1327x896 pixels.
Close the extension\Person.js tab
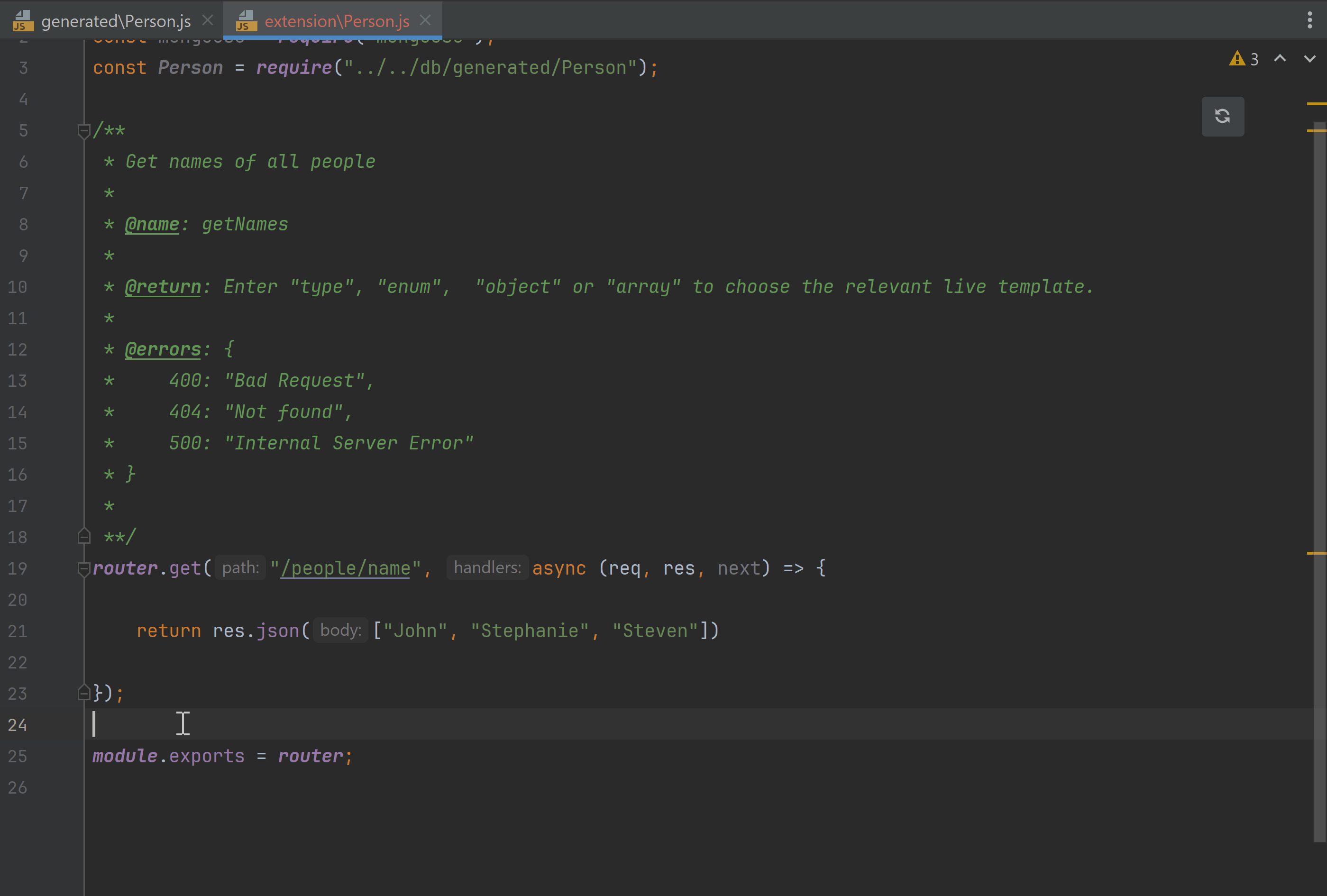[425, 20]
